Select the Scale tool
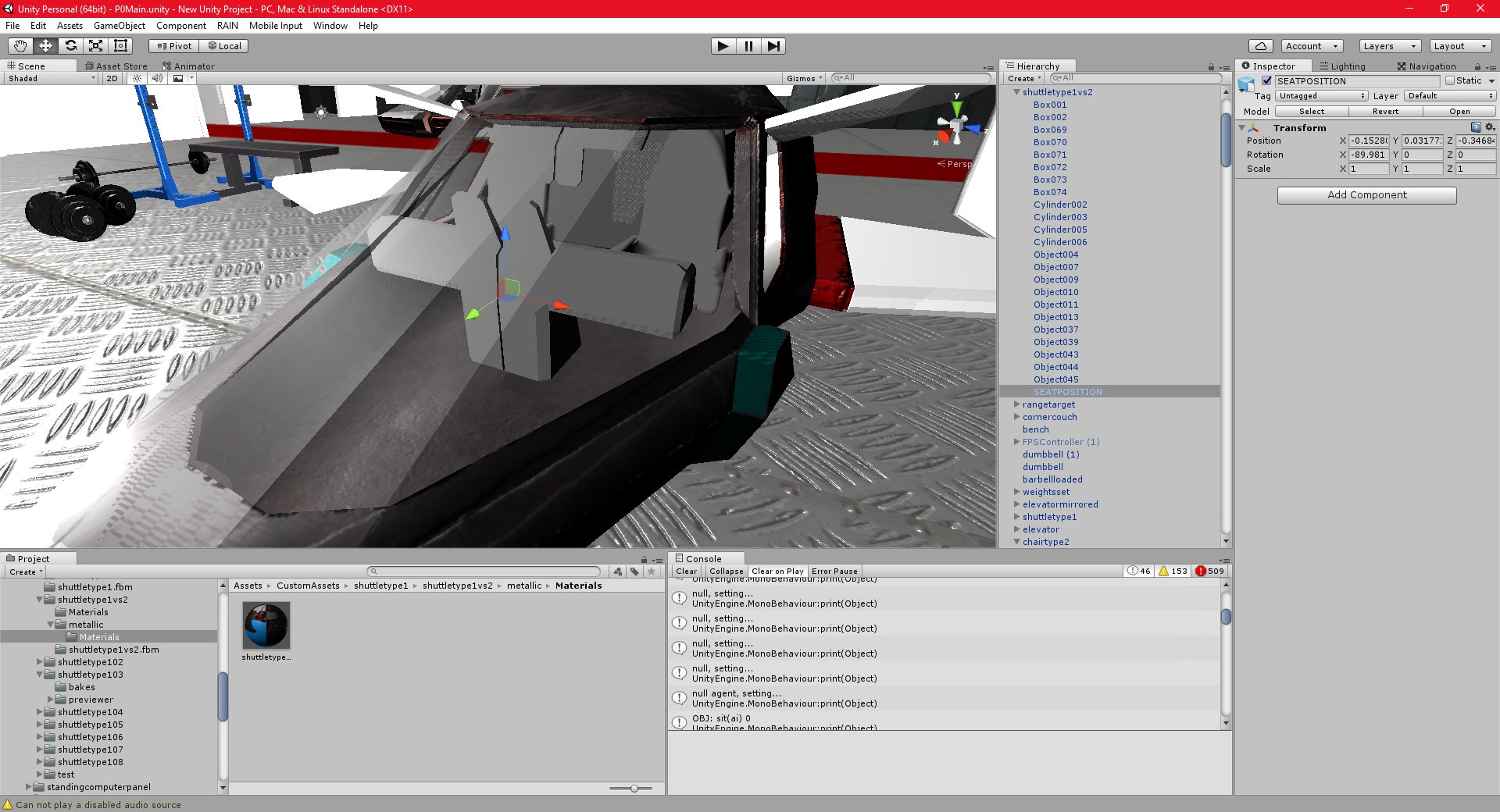Viewport: 1500px width, 812px height. 95,46
